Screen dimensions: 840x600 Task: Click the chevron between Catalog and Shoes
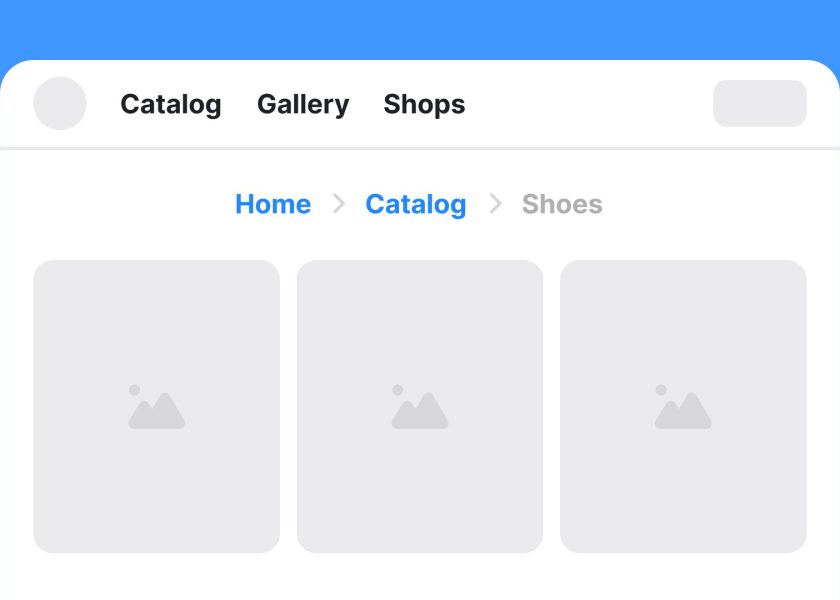(496, 204)
